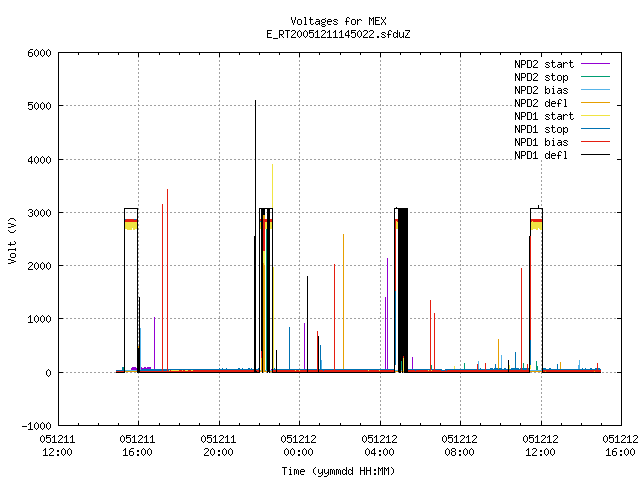Click the 051212 16:00 x-axis label
The height and width of the screenshot is (480, 640).
[x=620, y=446]
